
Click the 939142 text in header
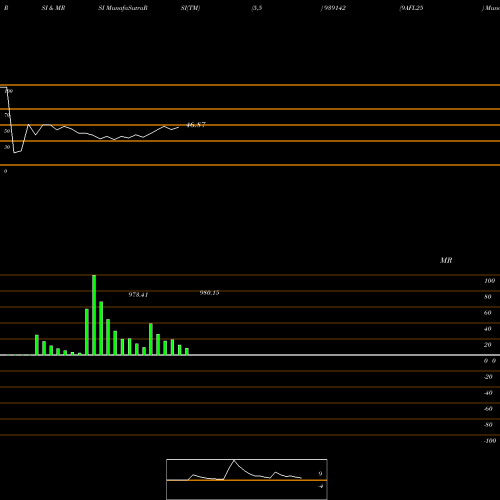(x=335, y=8)
